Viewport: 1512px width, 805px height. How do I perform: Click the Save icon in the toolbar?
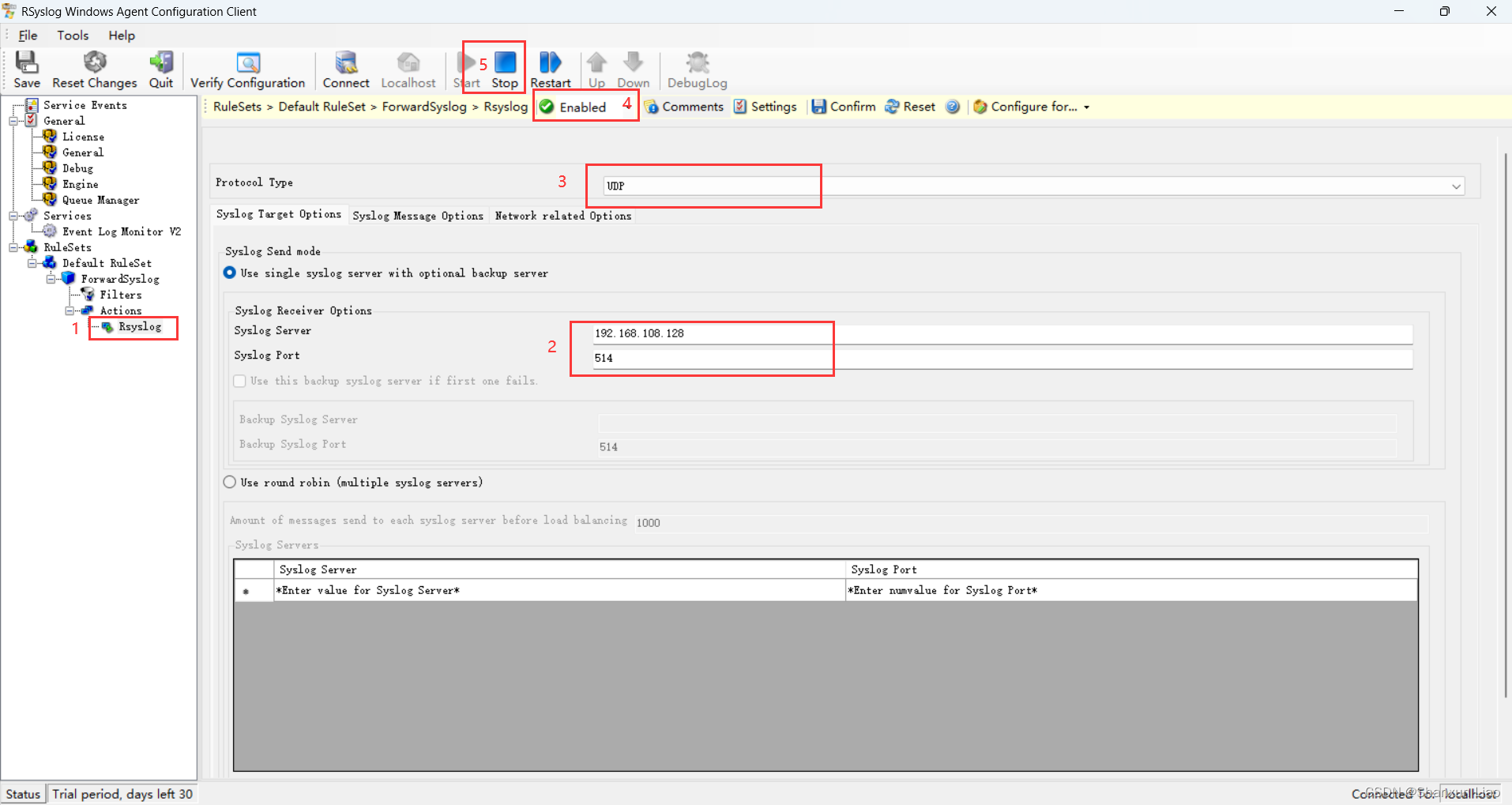coord(26,69)
